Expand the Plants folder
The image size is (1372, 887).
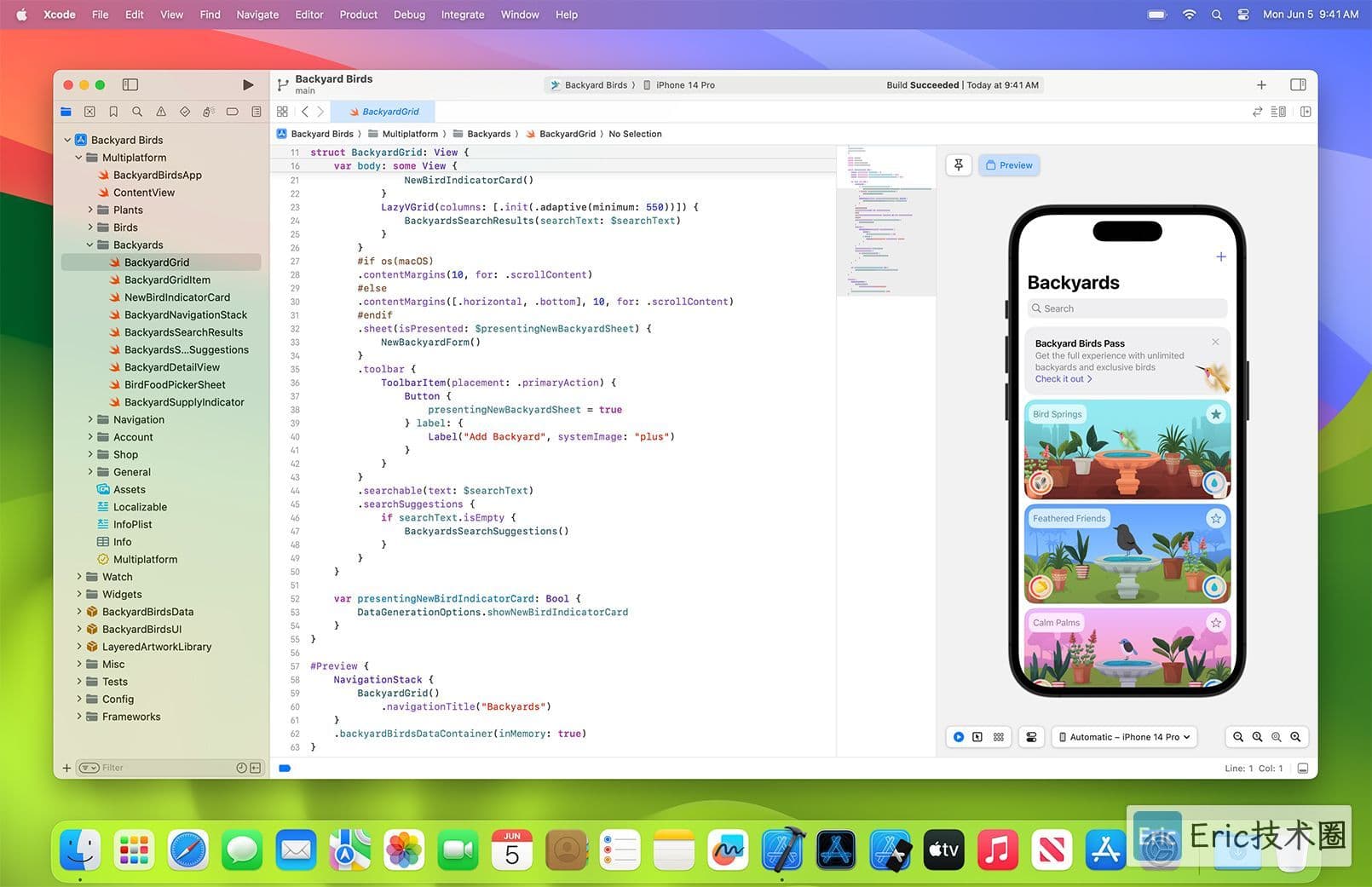click(90, 210)
